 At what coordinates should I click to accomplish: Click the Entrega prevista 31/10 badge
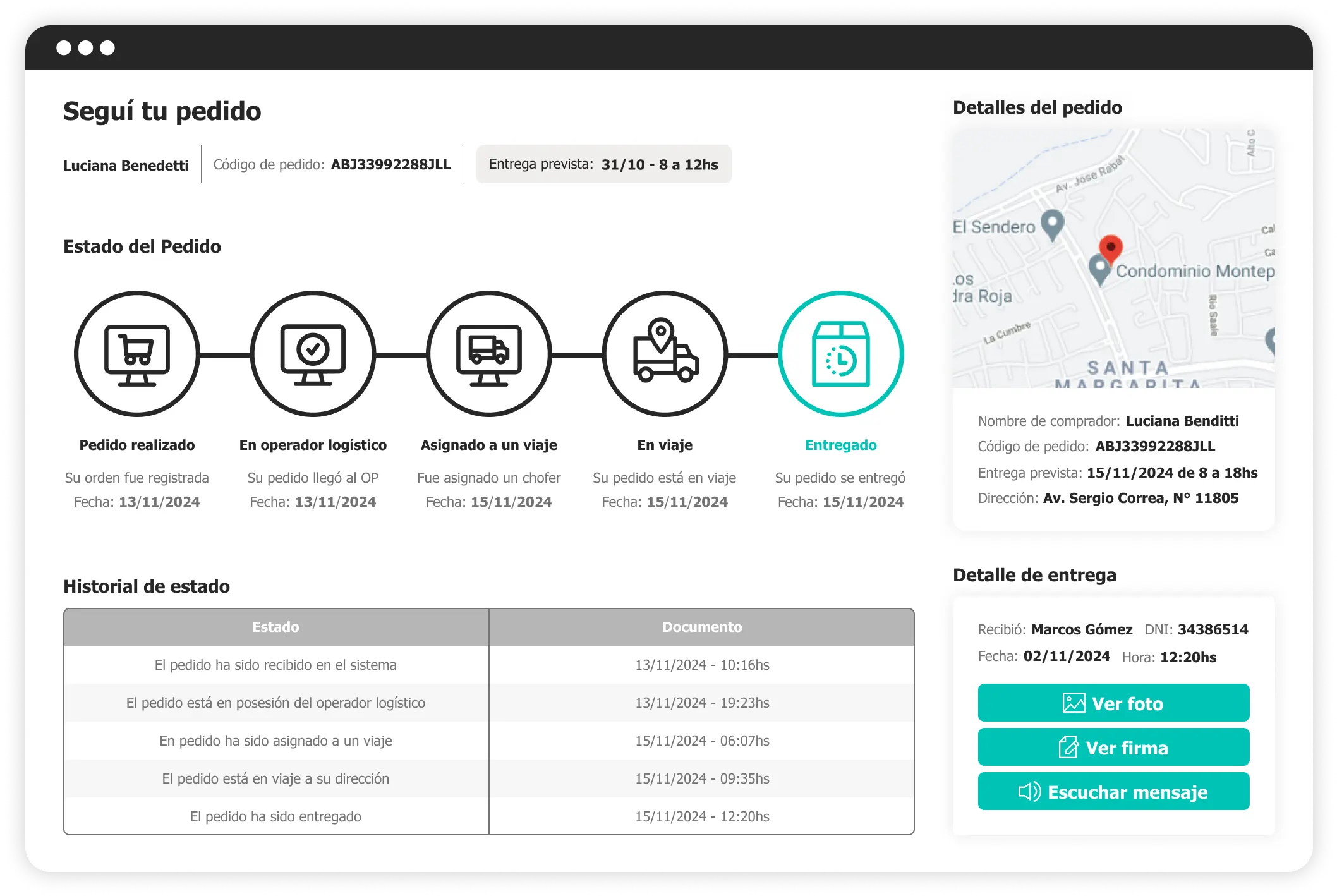tap(603, 164)
